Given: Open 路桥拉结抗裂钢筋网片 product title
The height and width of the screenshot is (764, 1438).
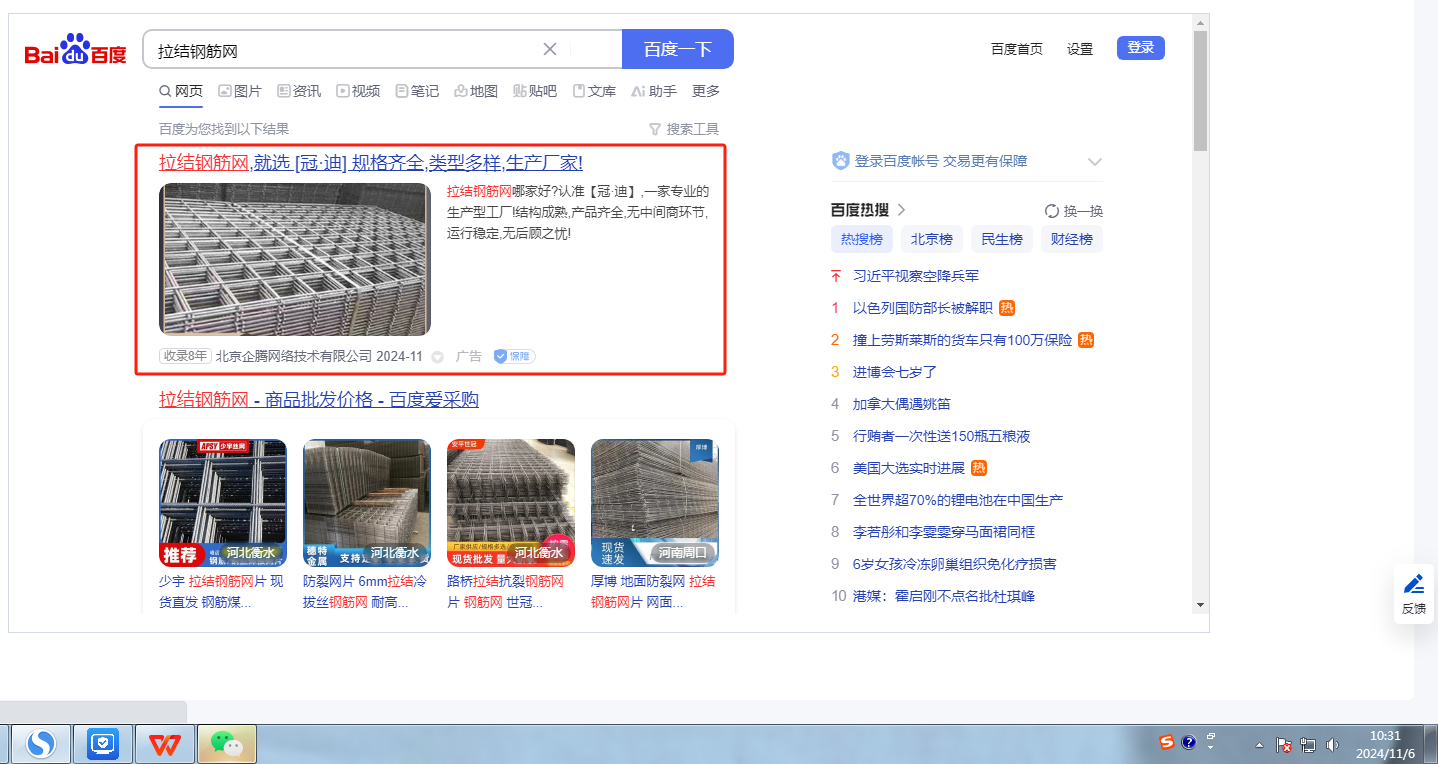Looking at the screenshot, I should pyautogui.click(x=506, y=592).
